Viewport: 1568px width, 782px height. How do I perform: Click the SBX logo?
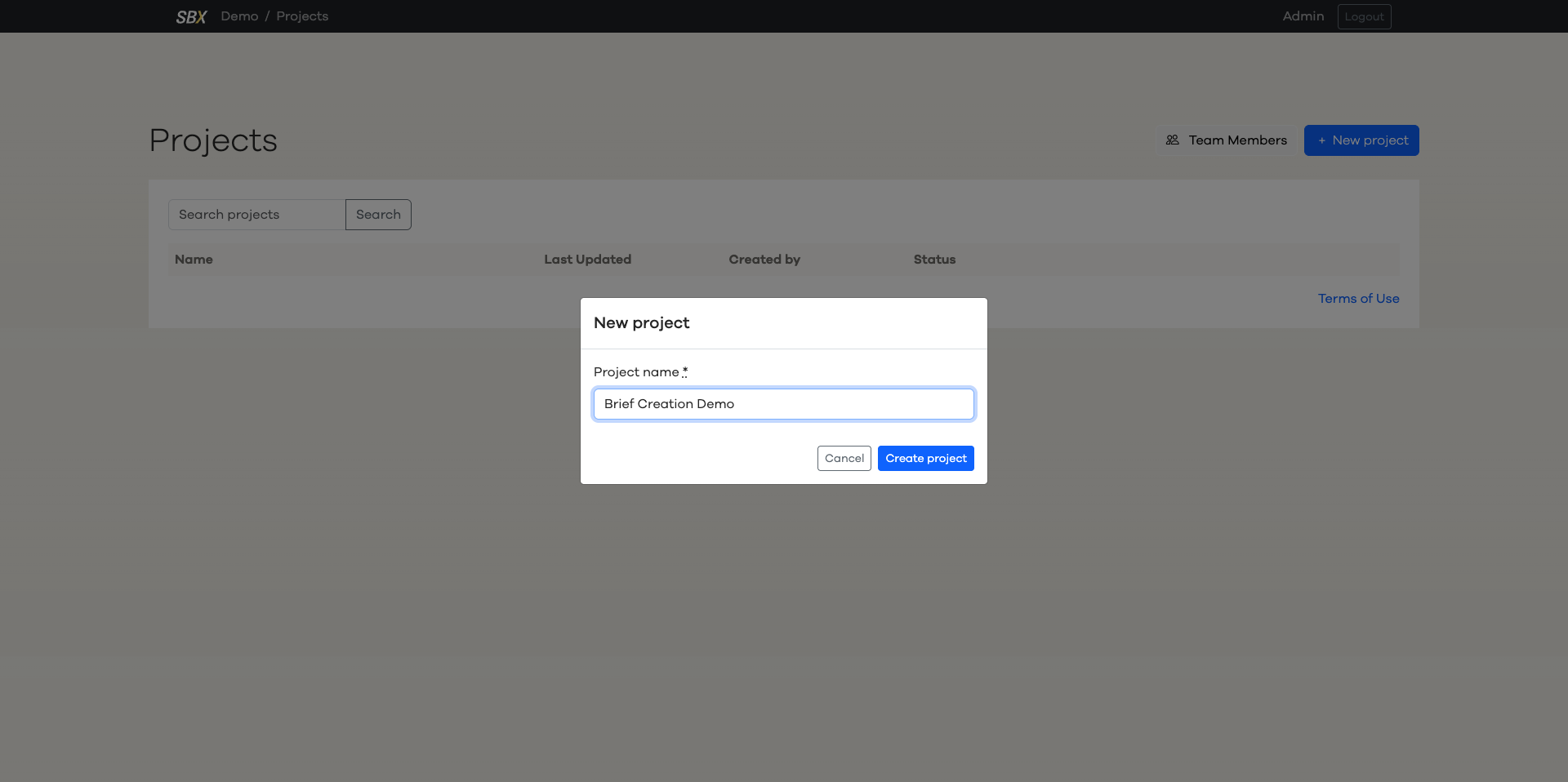(x=191, y=17)
